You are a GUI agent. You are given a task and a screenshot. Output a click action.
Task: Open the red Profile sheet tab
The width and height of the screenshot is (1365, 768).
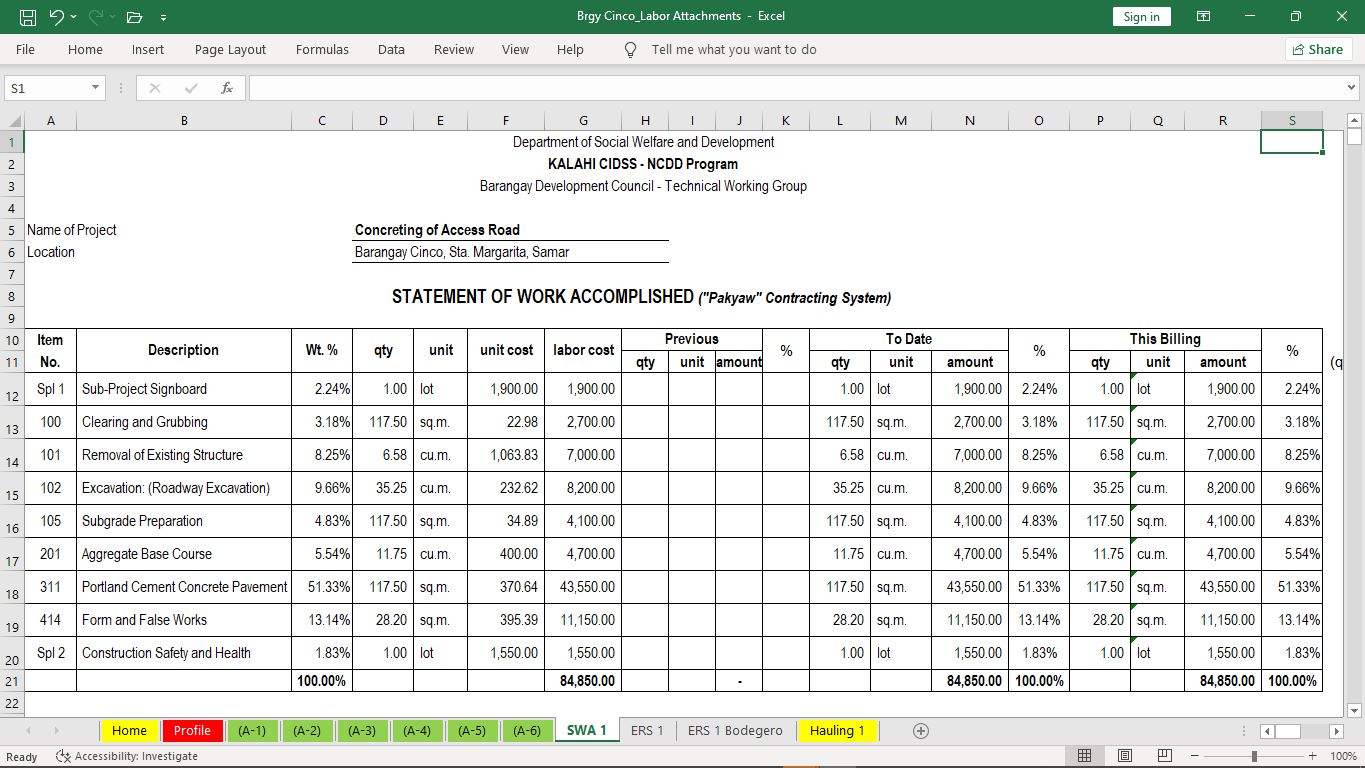192,731
